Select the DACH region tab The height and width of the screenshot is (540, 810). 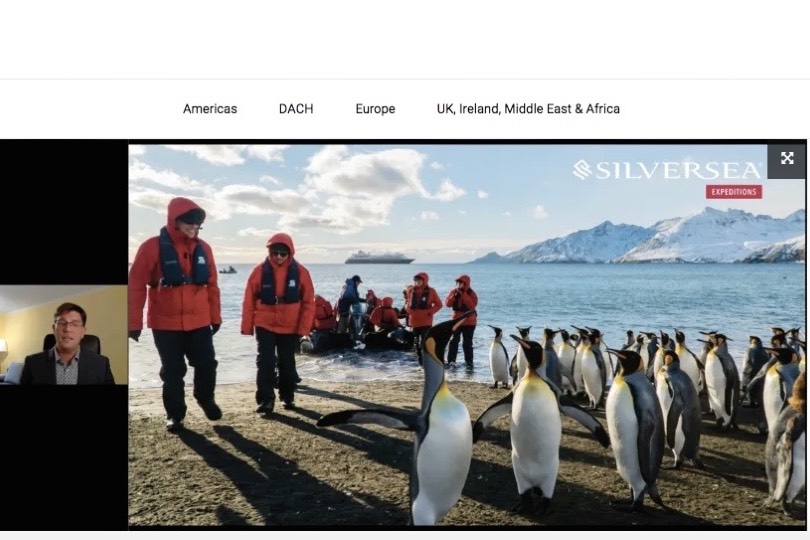click(x=296, y=109)
